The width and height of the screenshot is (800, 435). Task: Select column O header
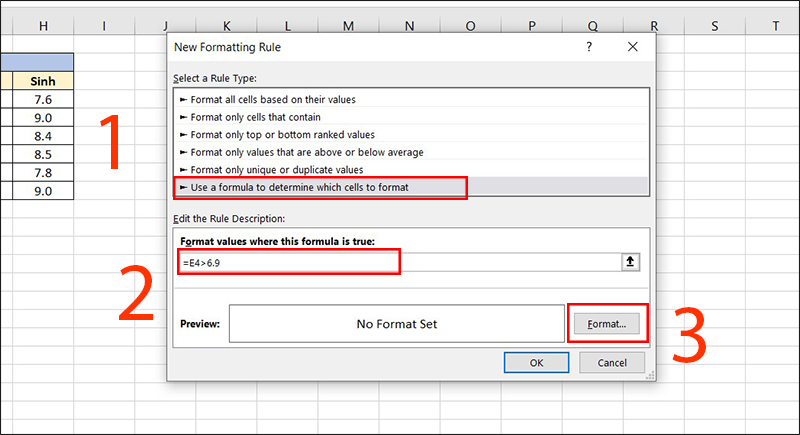470,26
